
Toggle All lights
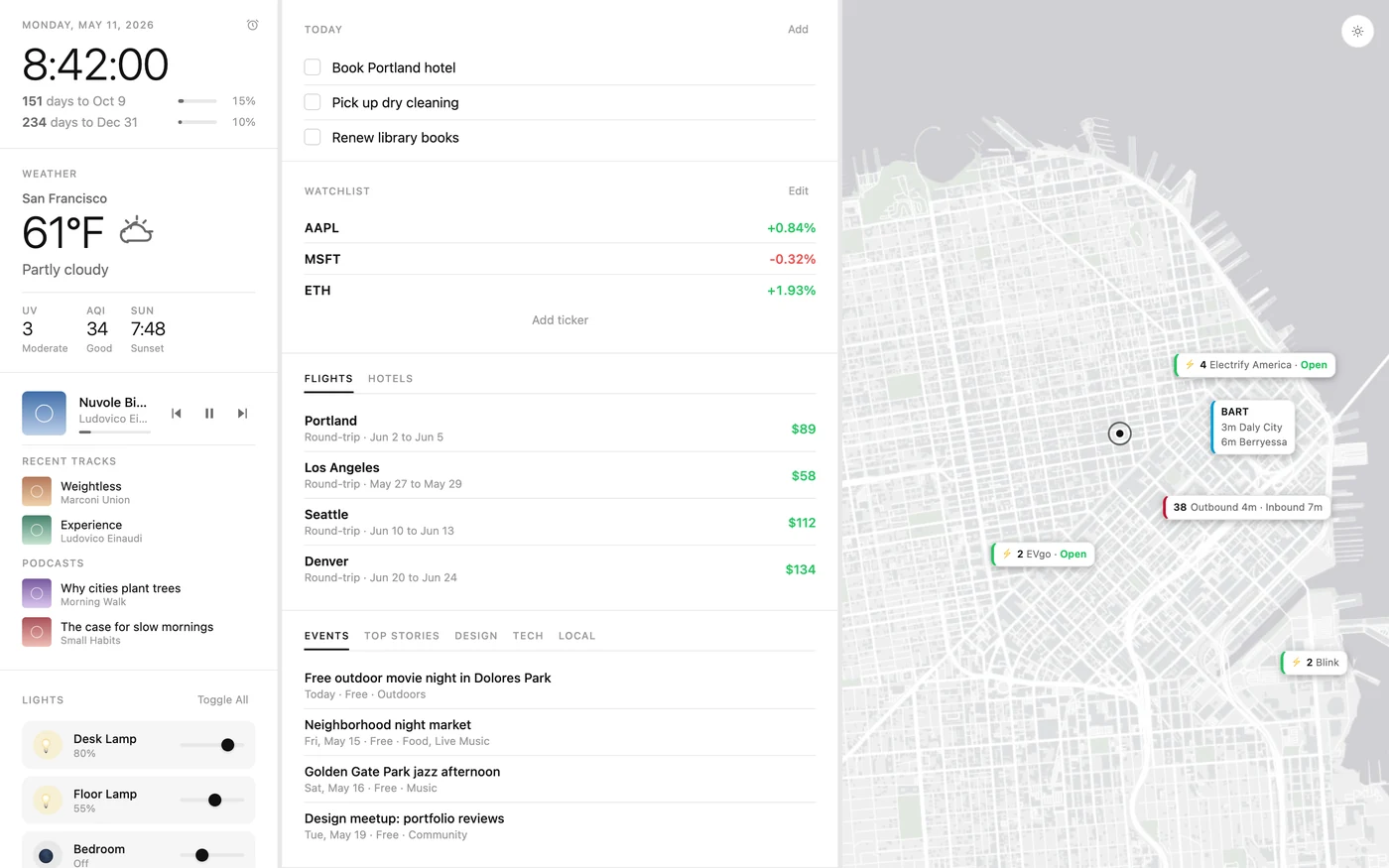click(223, 700)
